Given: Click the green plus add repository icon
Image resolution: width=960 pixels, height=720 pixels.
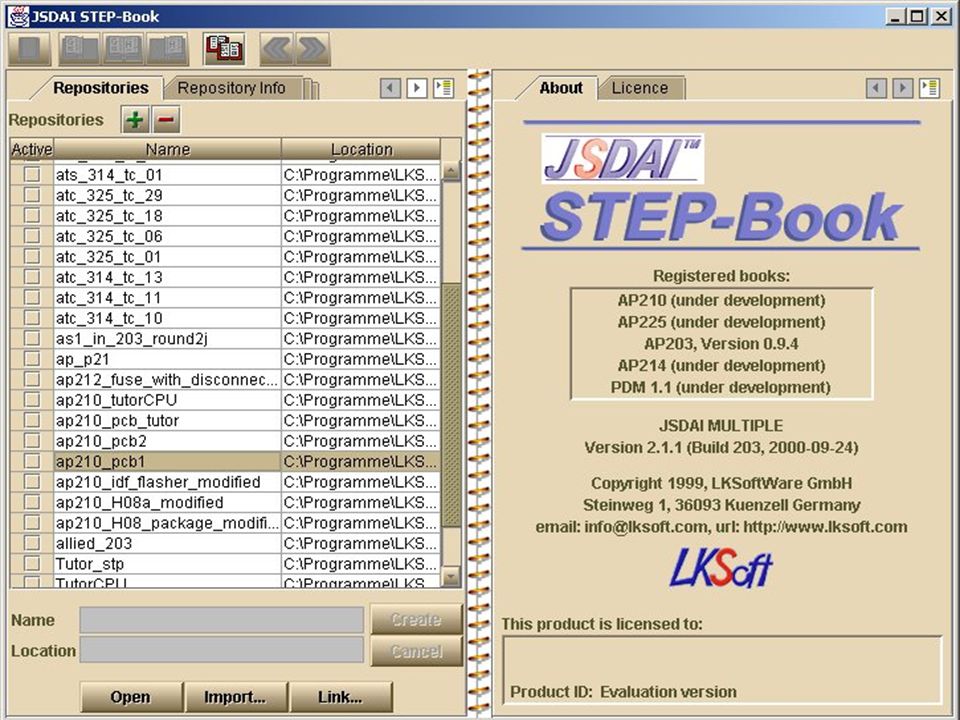Looking at the screenshot, I should (x=135, y=119).
